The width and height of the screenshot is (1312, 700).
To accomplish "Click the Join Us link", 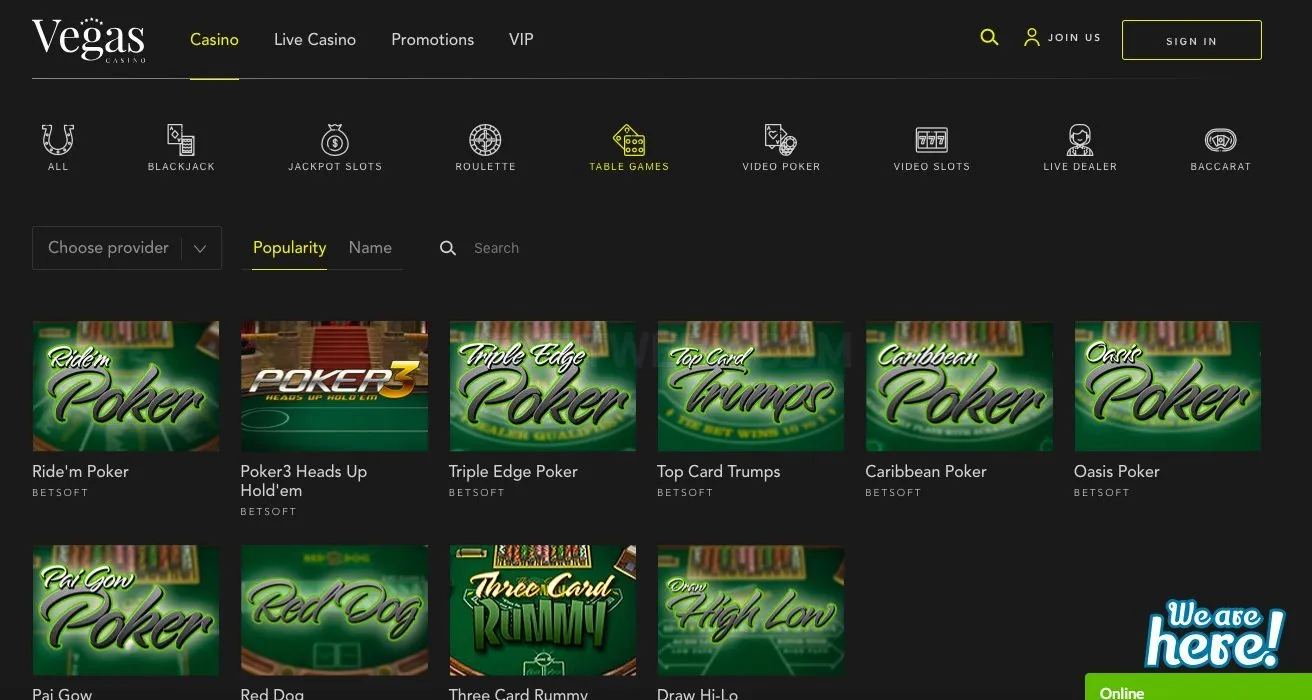I will click(x=1074, y=37).
